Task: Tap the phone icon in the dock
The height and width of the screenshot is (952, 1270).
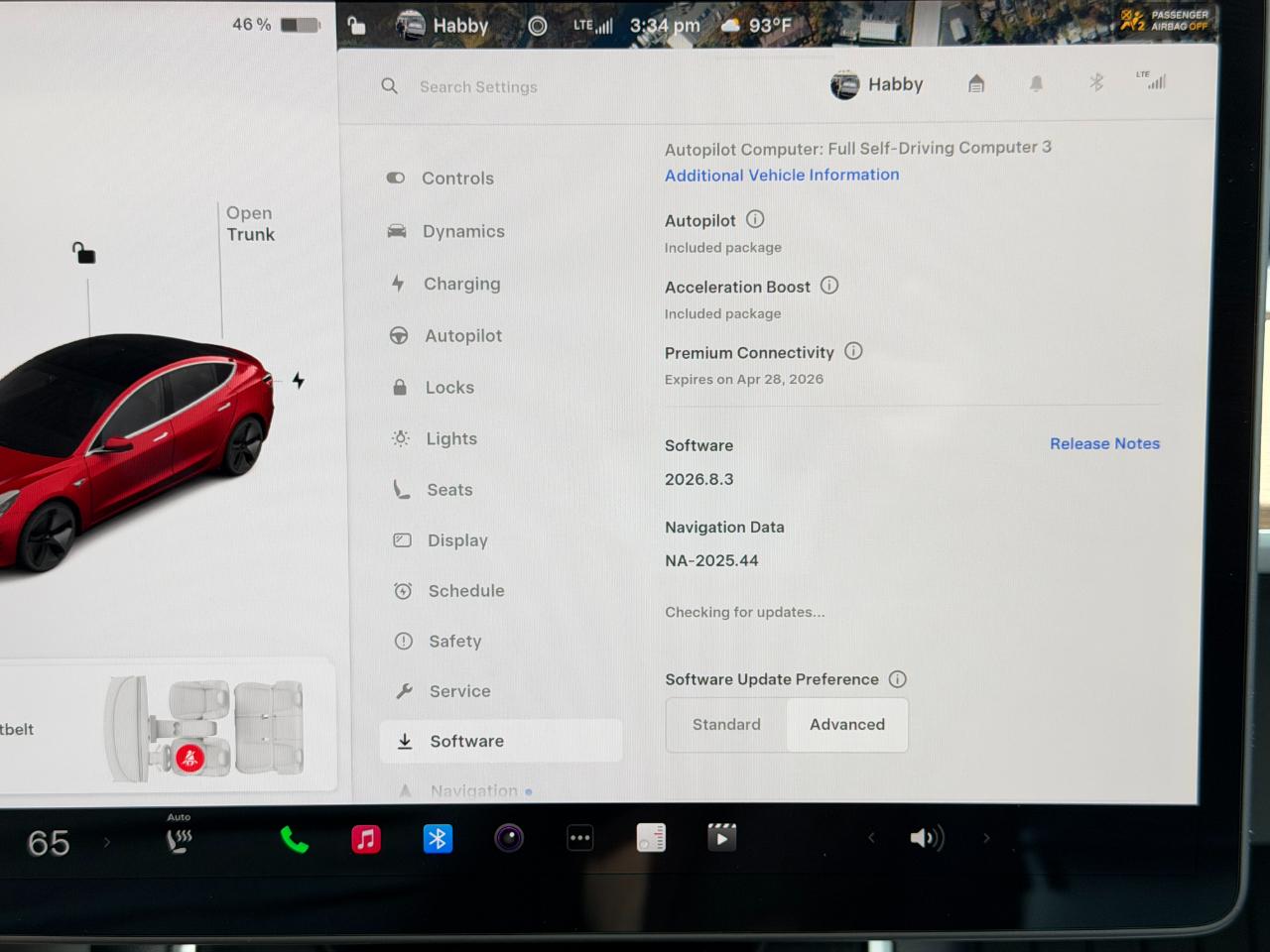Action: pos(294,838)
